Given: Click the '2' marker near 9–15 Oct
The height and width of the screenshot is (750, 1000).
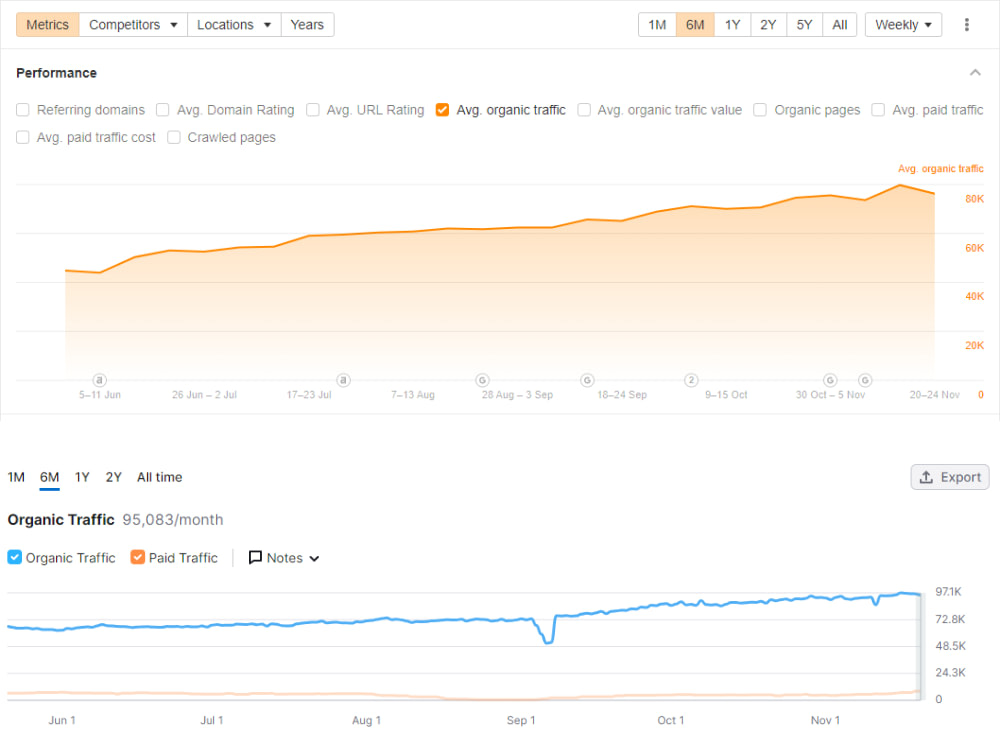Looking at the screenshot, I should 691,380.
